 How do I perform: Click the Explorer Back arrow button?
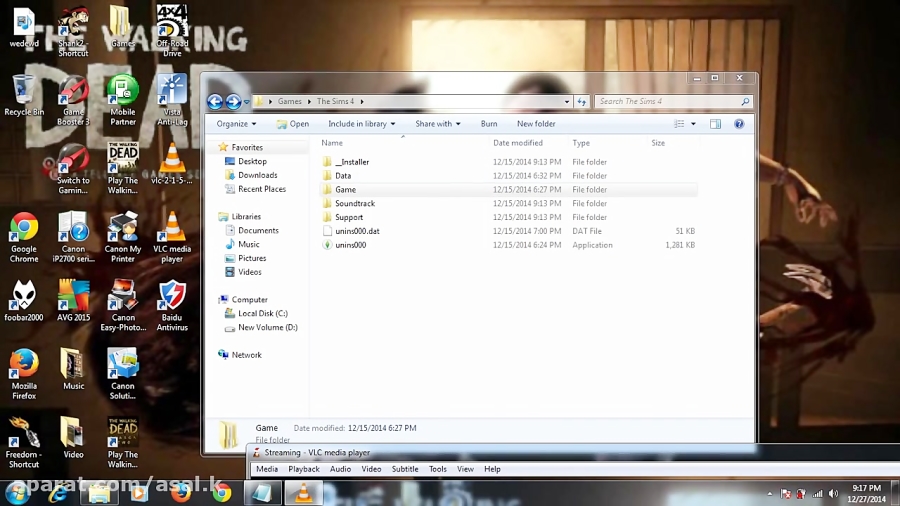215,102
